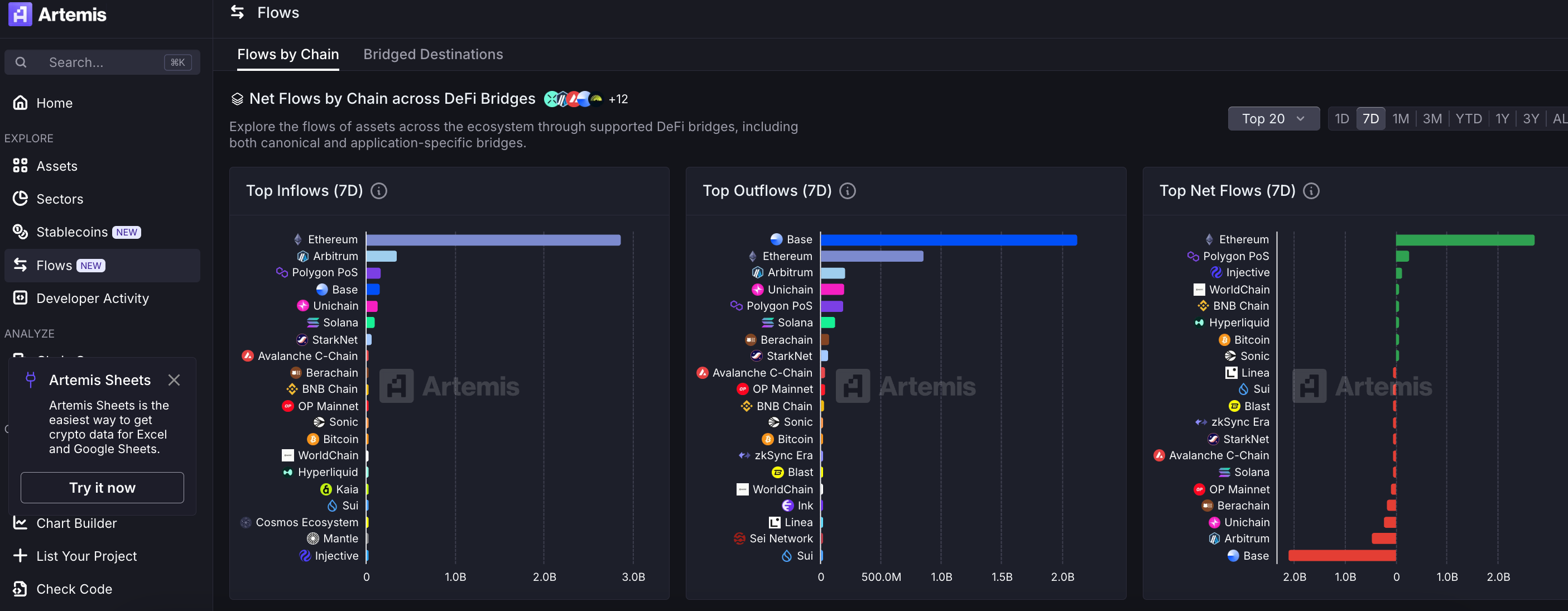Select the 1D time range
This screenshot has height=611, width=1568.
coord(1341,119)
